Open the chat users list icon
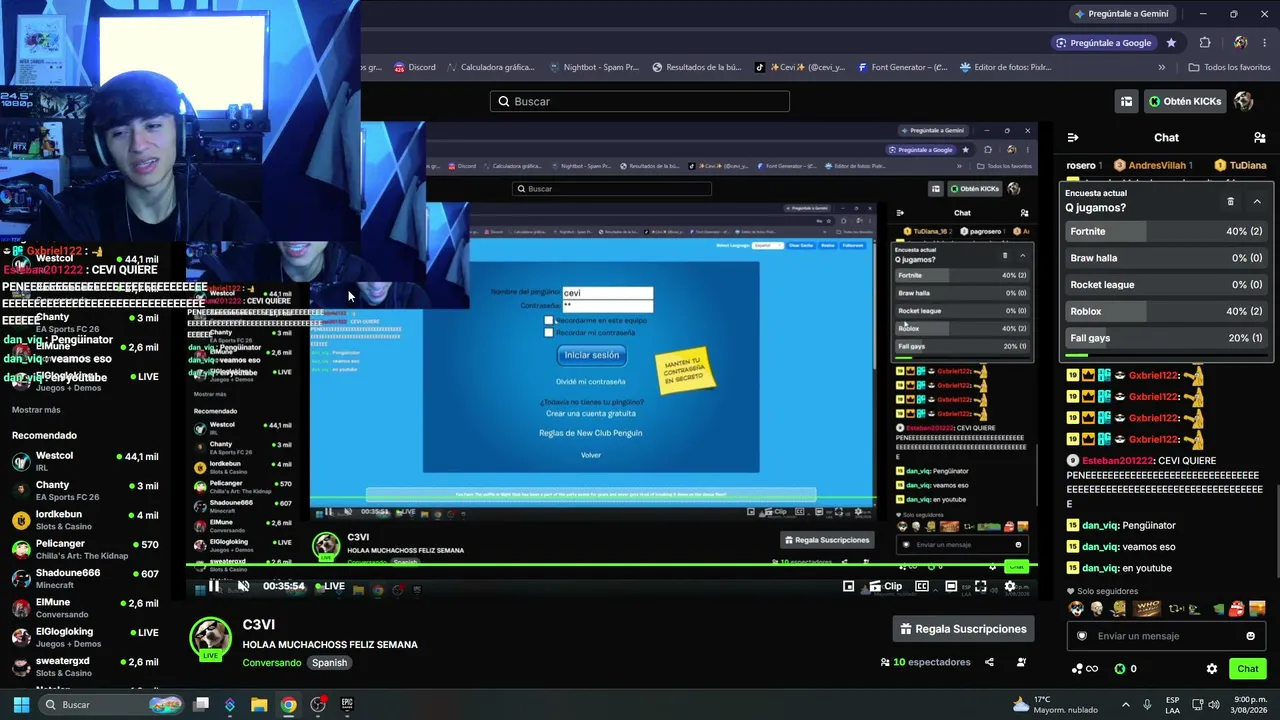The height and width of the screenshot is (720, 1280). coord(1259,138)
